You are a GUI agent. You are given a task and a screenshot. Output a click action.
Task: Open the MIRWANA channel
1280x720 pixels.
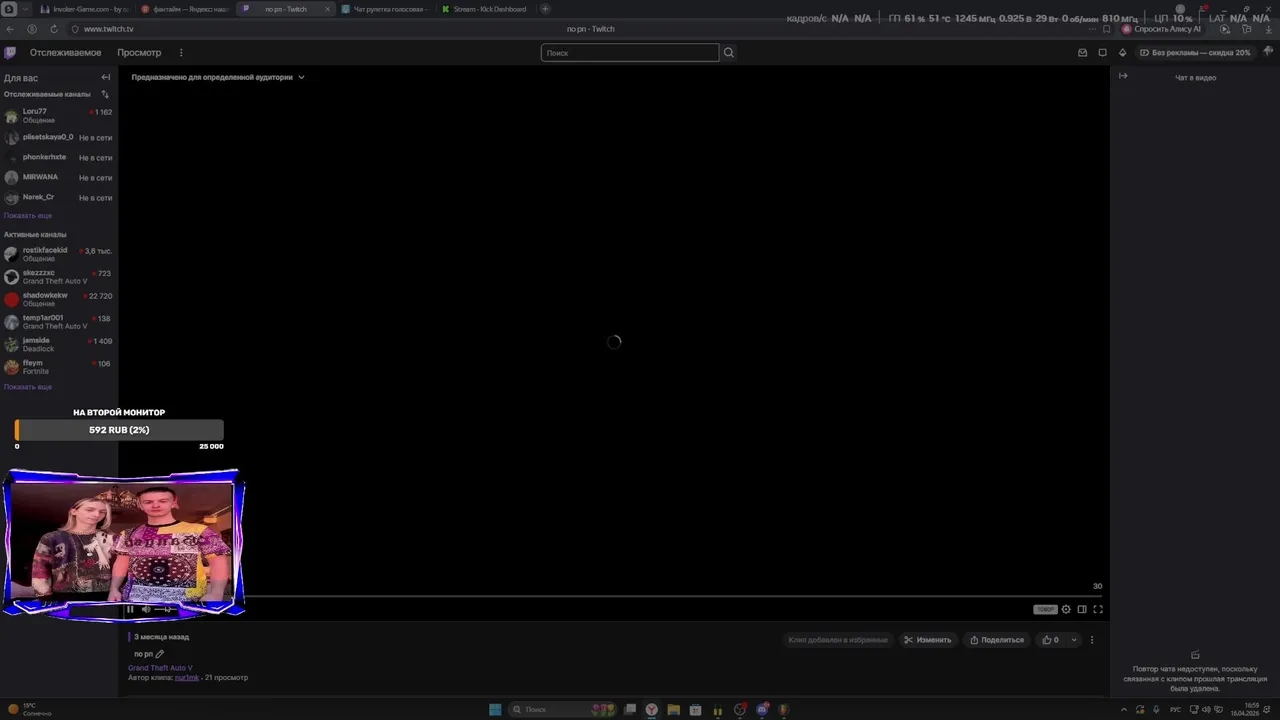59,178
